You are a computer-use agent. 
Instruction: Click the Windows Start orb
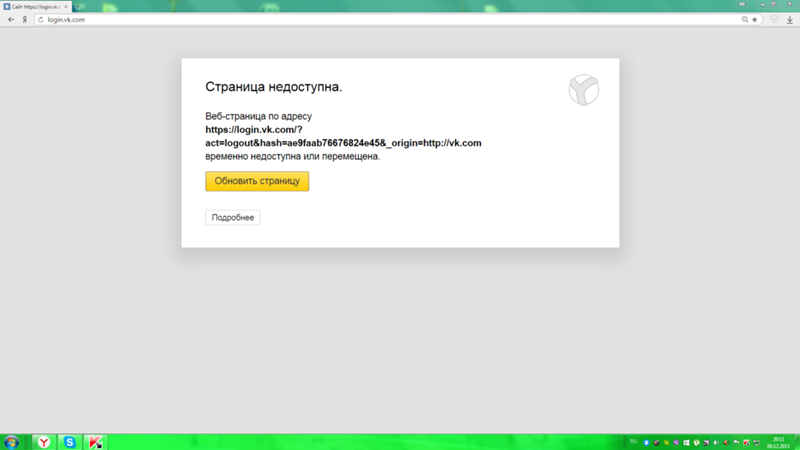(x=12, y=442)
